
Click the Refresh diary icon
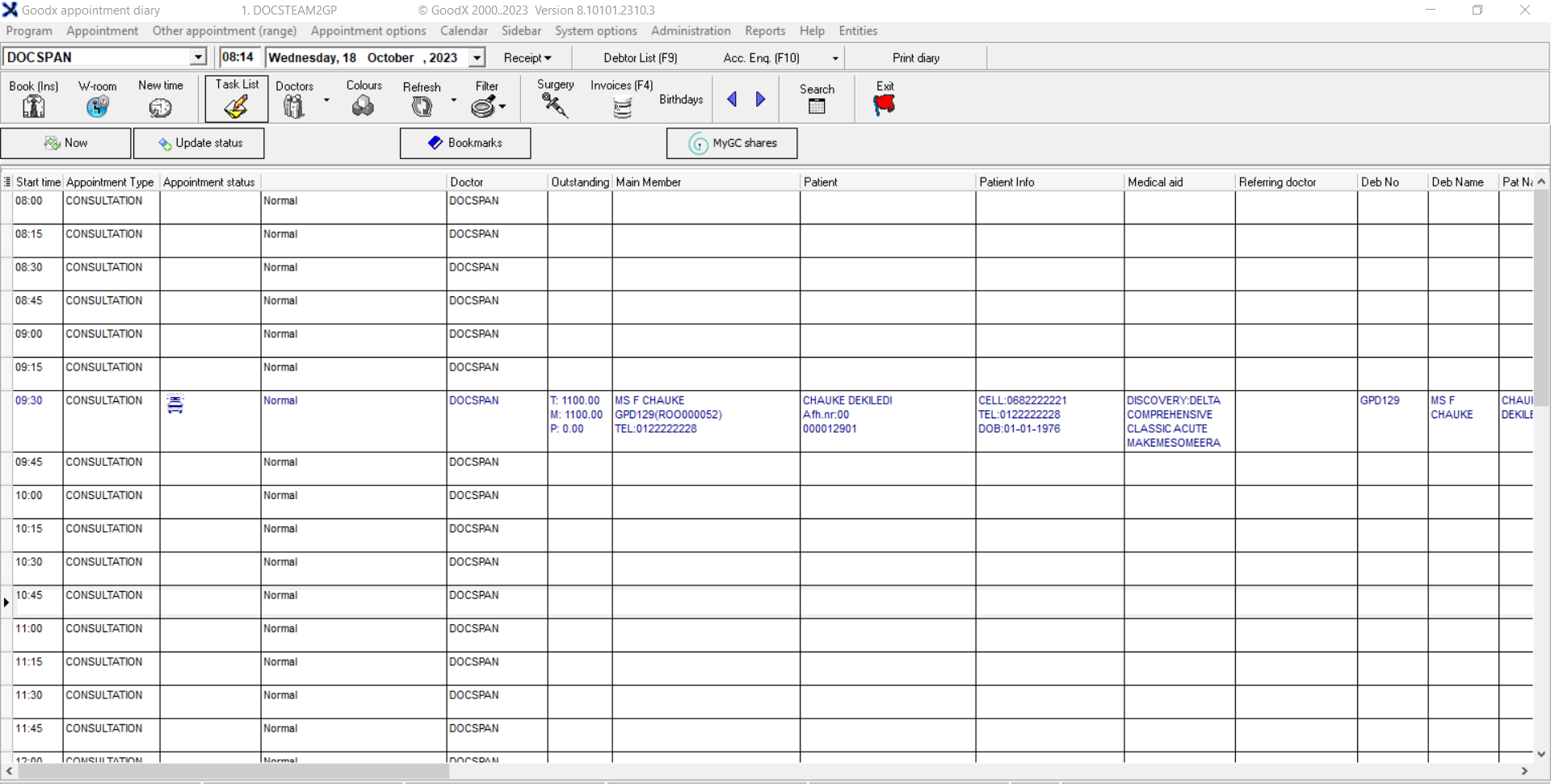point(421,107)
